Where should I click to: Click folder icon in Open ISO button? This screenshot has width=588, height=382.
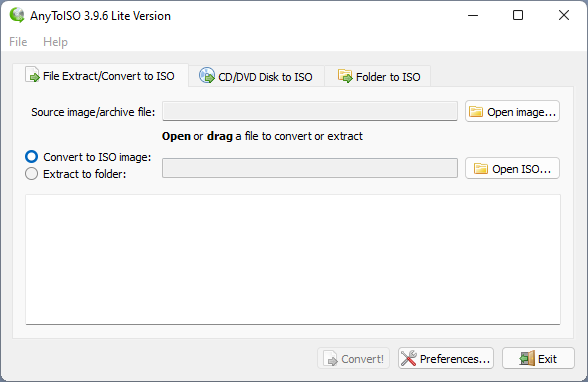(480, 169)
